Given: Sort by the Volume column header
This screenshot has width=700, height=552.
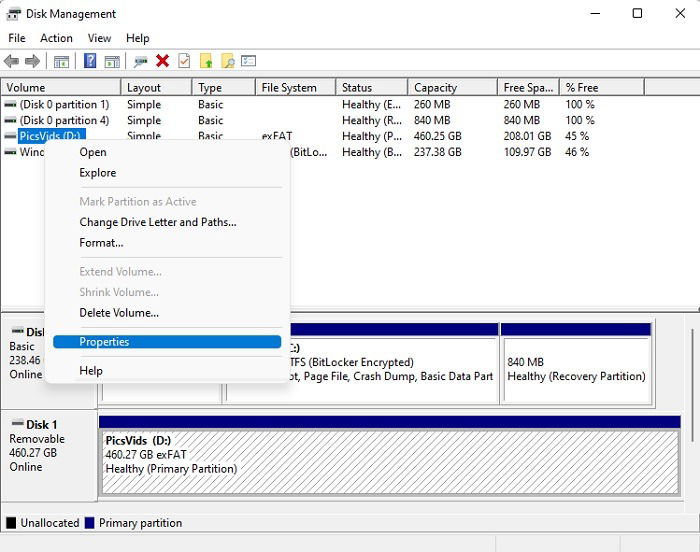Looking at the screenshot, I should (61, 88).
